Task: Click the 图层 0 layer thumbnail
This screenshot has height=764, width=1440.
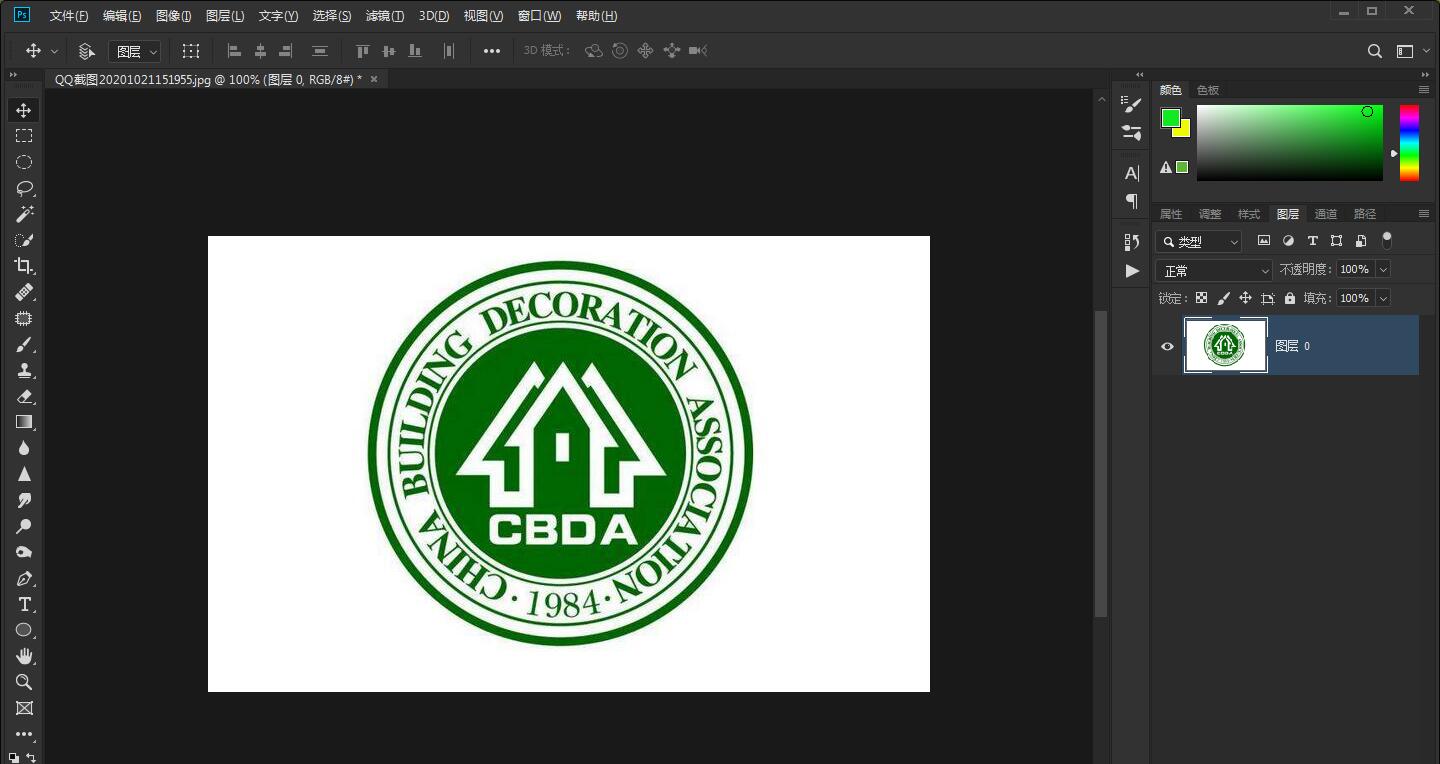Action: [x=1225, y=345]
